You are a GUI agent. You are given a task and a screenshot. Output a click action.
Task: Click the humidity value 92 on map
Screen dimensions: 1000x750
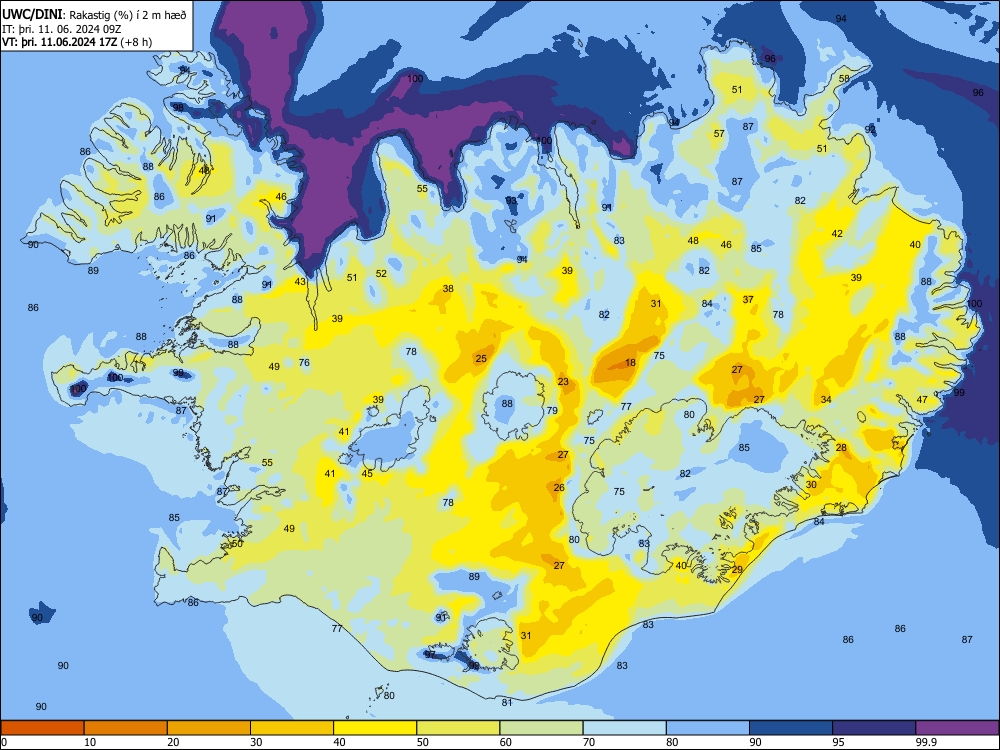point(871,129)
